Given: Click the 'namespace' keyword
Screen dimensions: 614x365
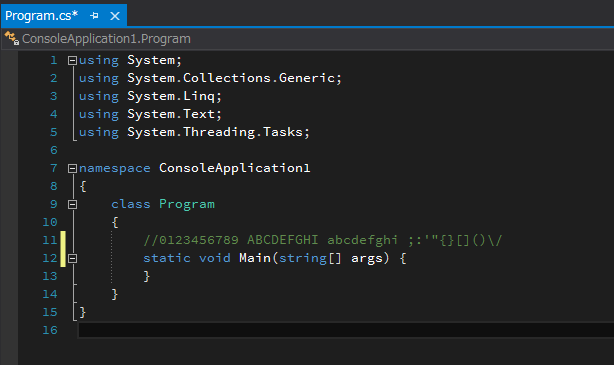Looking at the screenshot, I should click(x=114, y=168).
